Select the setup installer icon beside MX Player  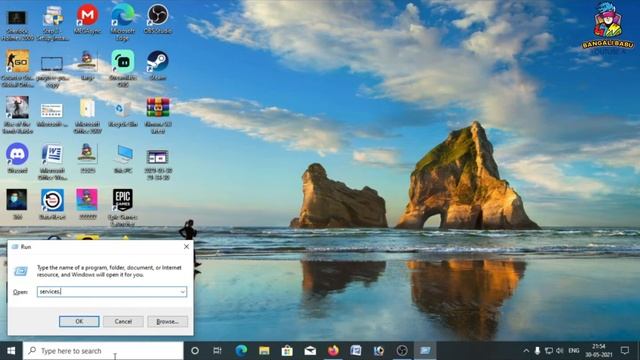pos(52,23)
